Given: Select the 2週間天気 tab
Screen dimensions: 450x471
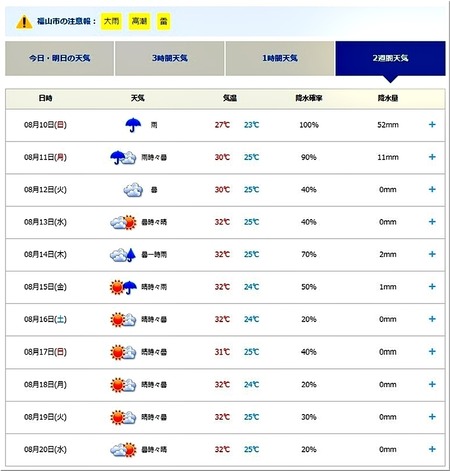Looking at the screenshot, I should pos(390,58).
